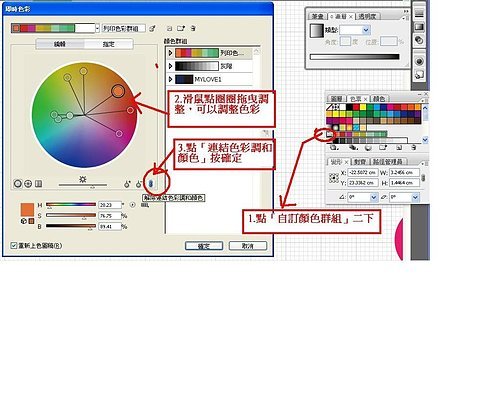Expand the 灰階 grayscale color group triangle

pos(170,66)
